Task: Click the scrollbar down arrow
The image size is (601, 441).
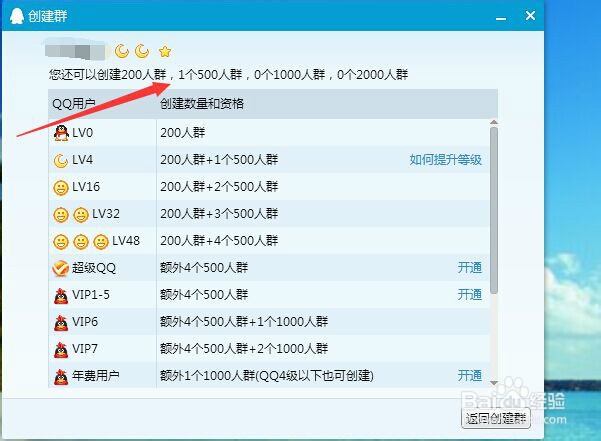Action: [494, 382]
